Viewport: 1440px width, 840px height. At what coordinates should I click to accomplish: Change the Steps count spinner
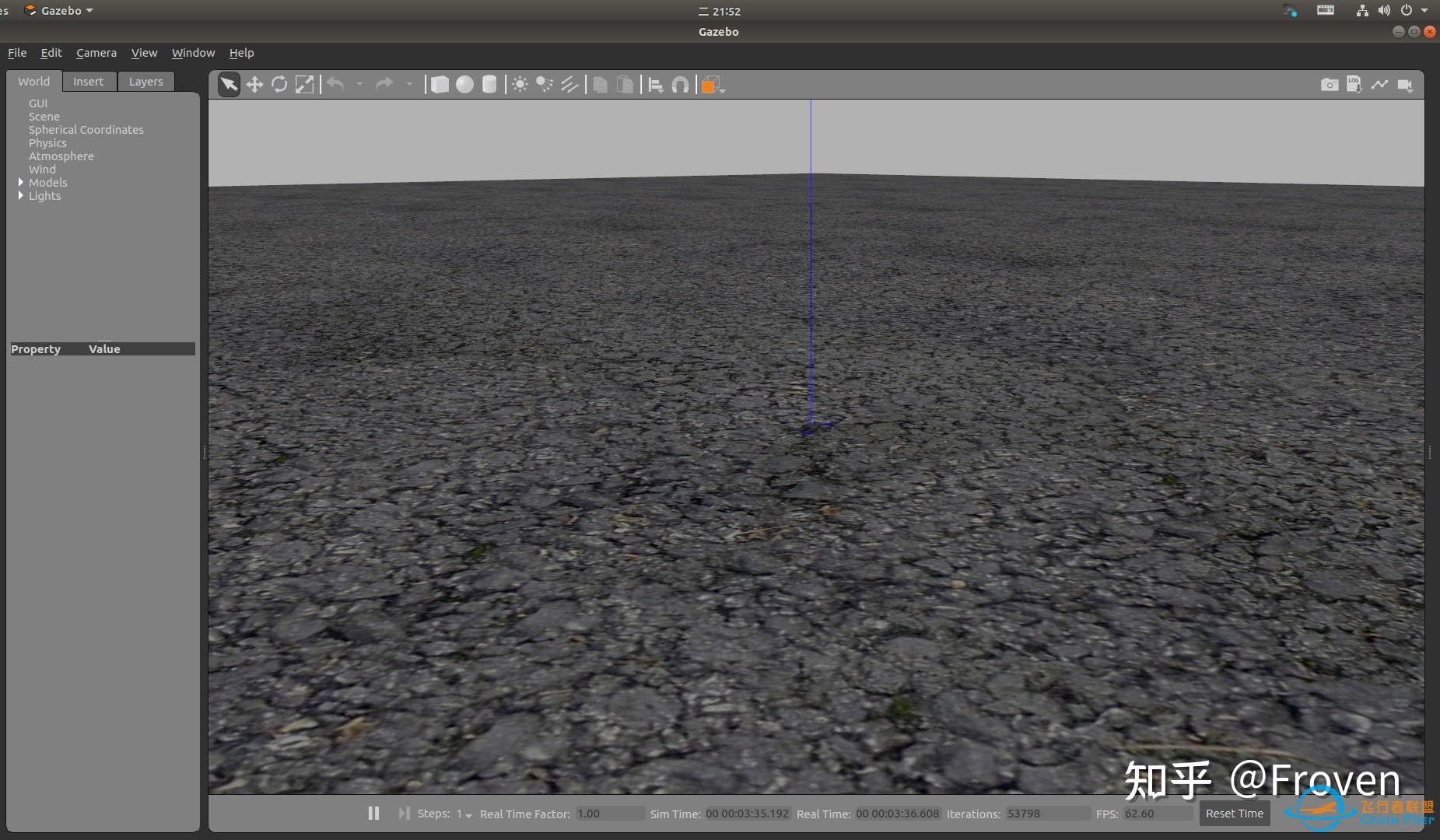click(464, 814)
